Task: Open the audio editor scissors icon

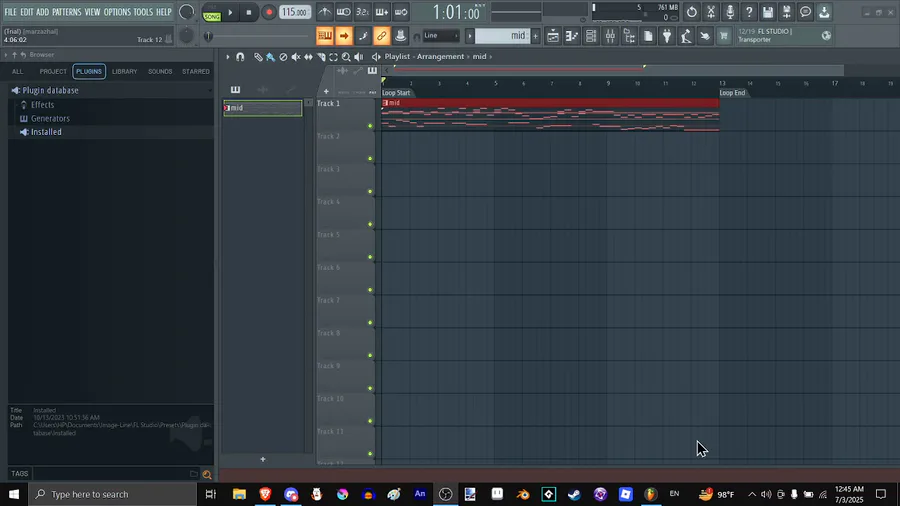Action: pyautogui.click(x=711, y=12)
